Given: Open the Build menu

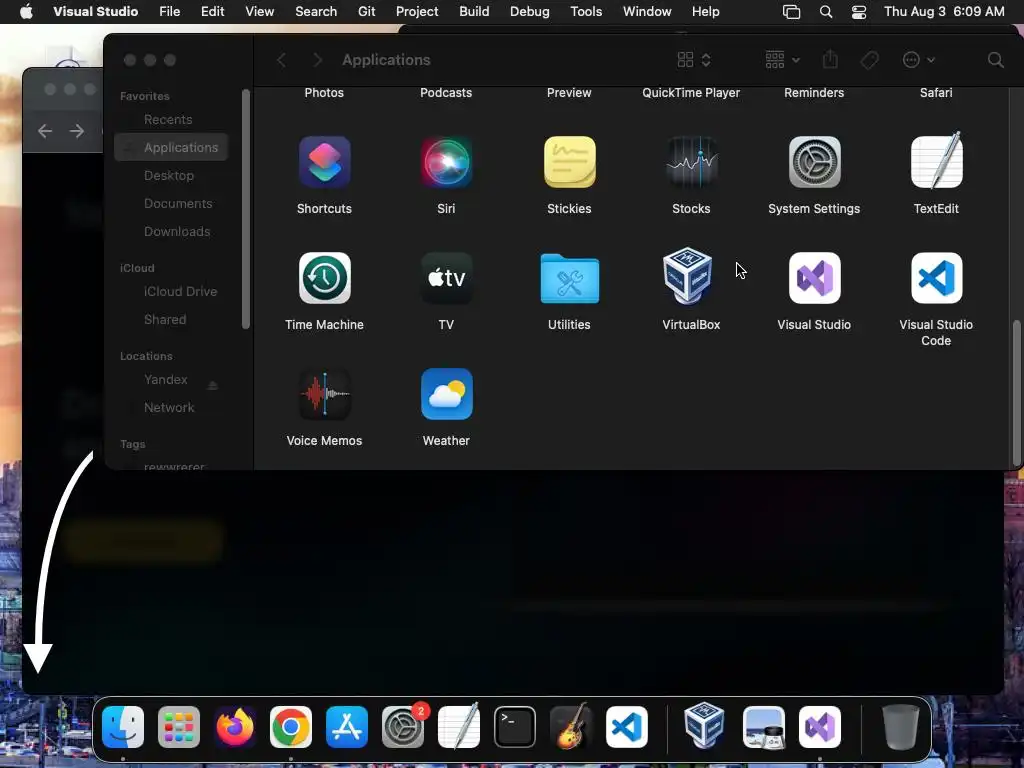Looking at the screenshot, I should 474,12.
